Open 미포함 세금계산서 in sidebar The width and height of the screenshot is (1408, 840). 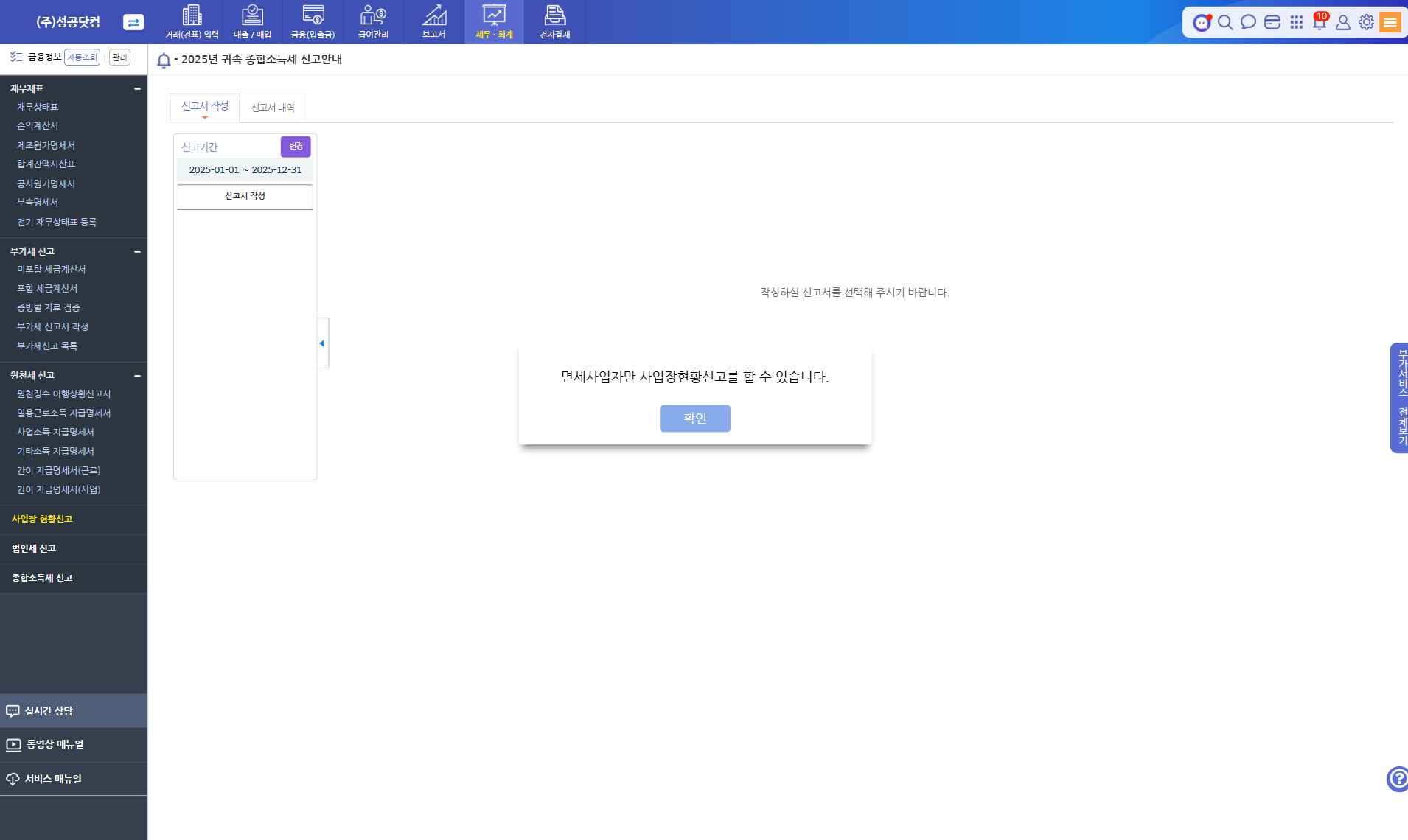pyautogui.click(x=51, y=270)
